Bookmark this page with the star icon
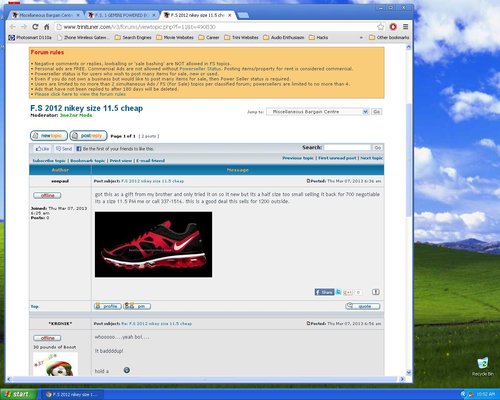 [x=380, y=27]
